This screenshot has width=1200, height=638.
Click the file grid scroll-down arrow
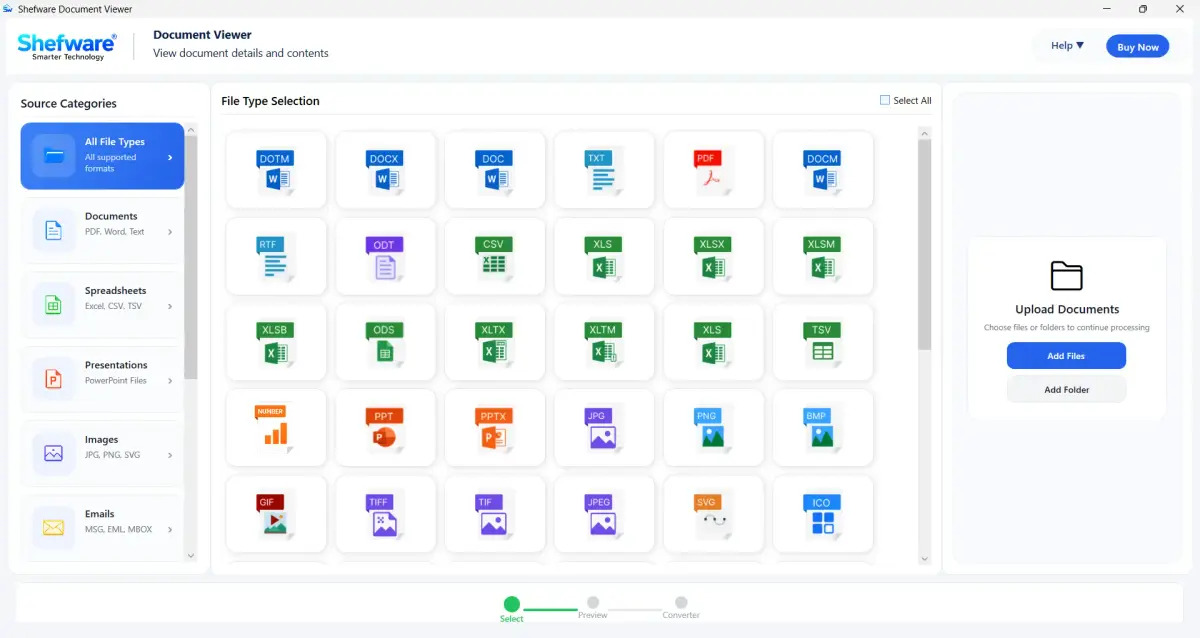(924, 559)
